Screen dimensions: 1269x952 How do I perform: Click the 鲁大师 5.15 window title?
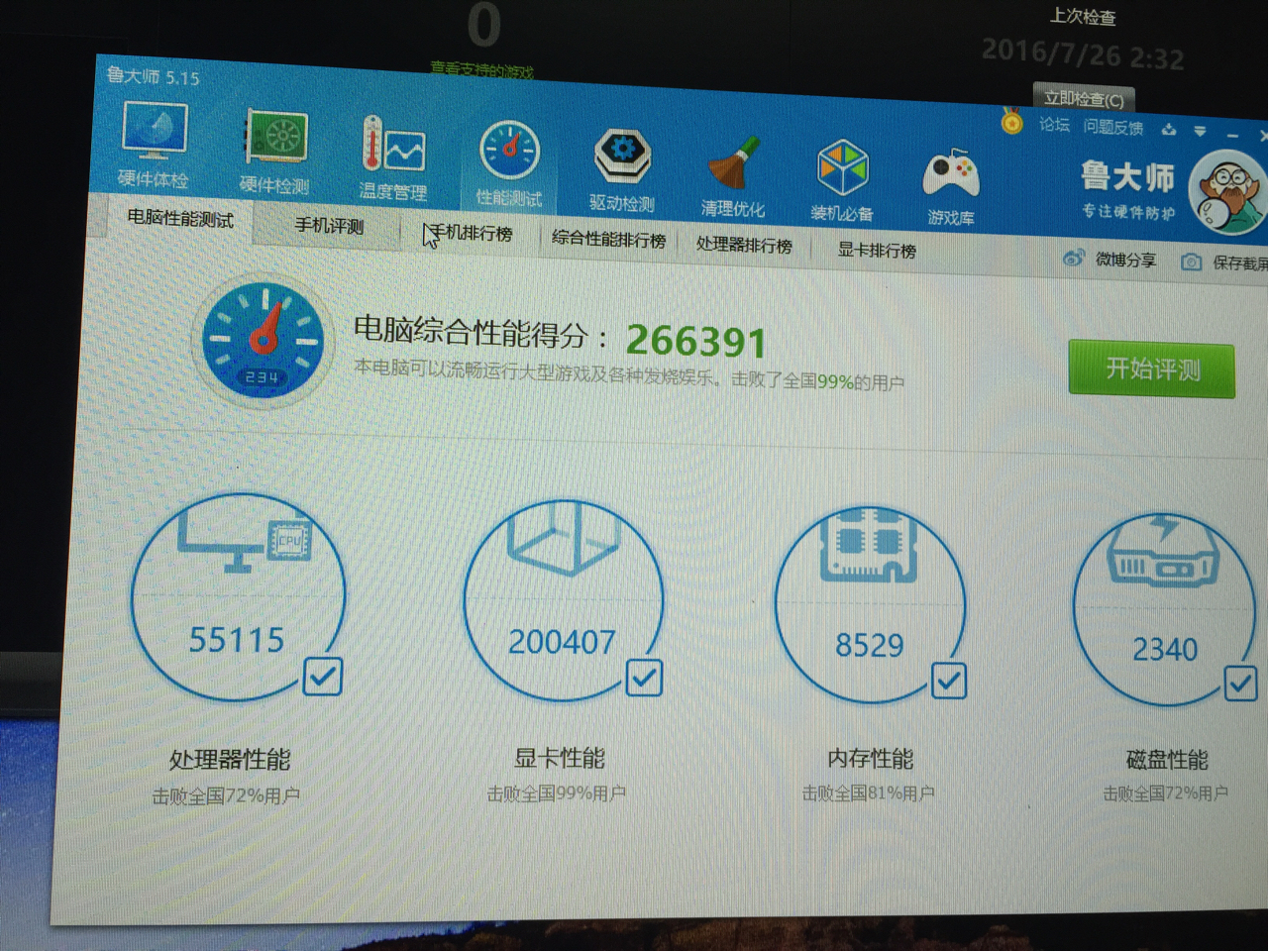[153, 76]
